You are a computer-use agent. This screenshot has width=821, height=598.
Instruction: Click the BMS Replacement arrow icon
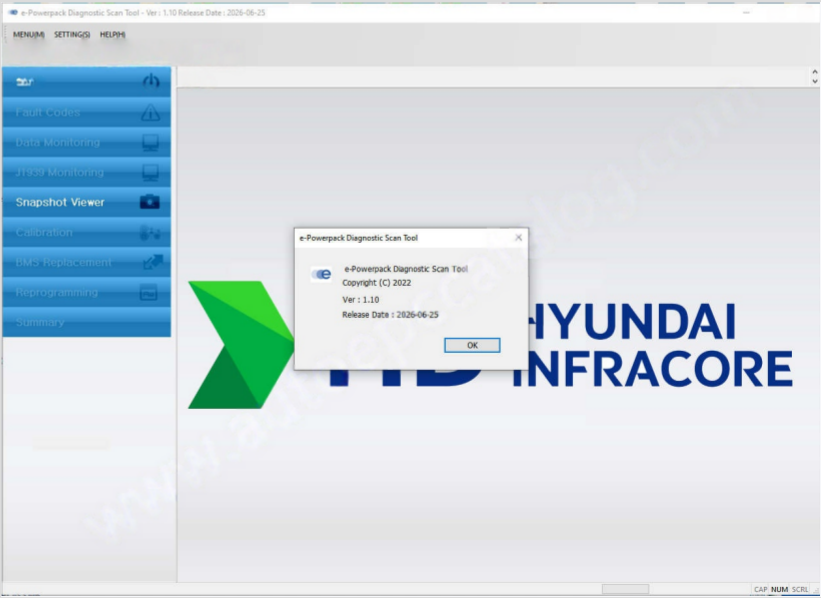pyautogui.click(x=149, y=263)
